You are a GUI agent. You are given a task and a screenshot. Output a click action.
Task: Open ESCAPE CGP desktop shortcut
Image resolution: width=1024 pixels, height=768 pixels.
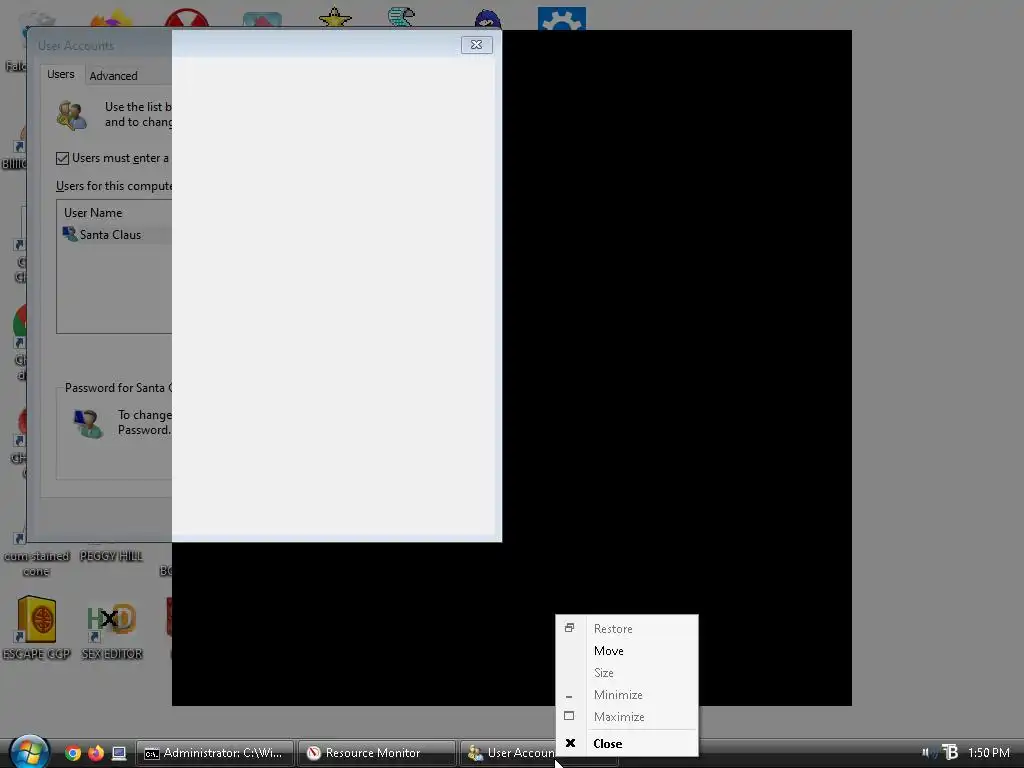(37, 628)
